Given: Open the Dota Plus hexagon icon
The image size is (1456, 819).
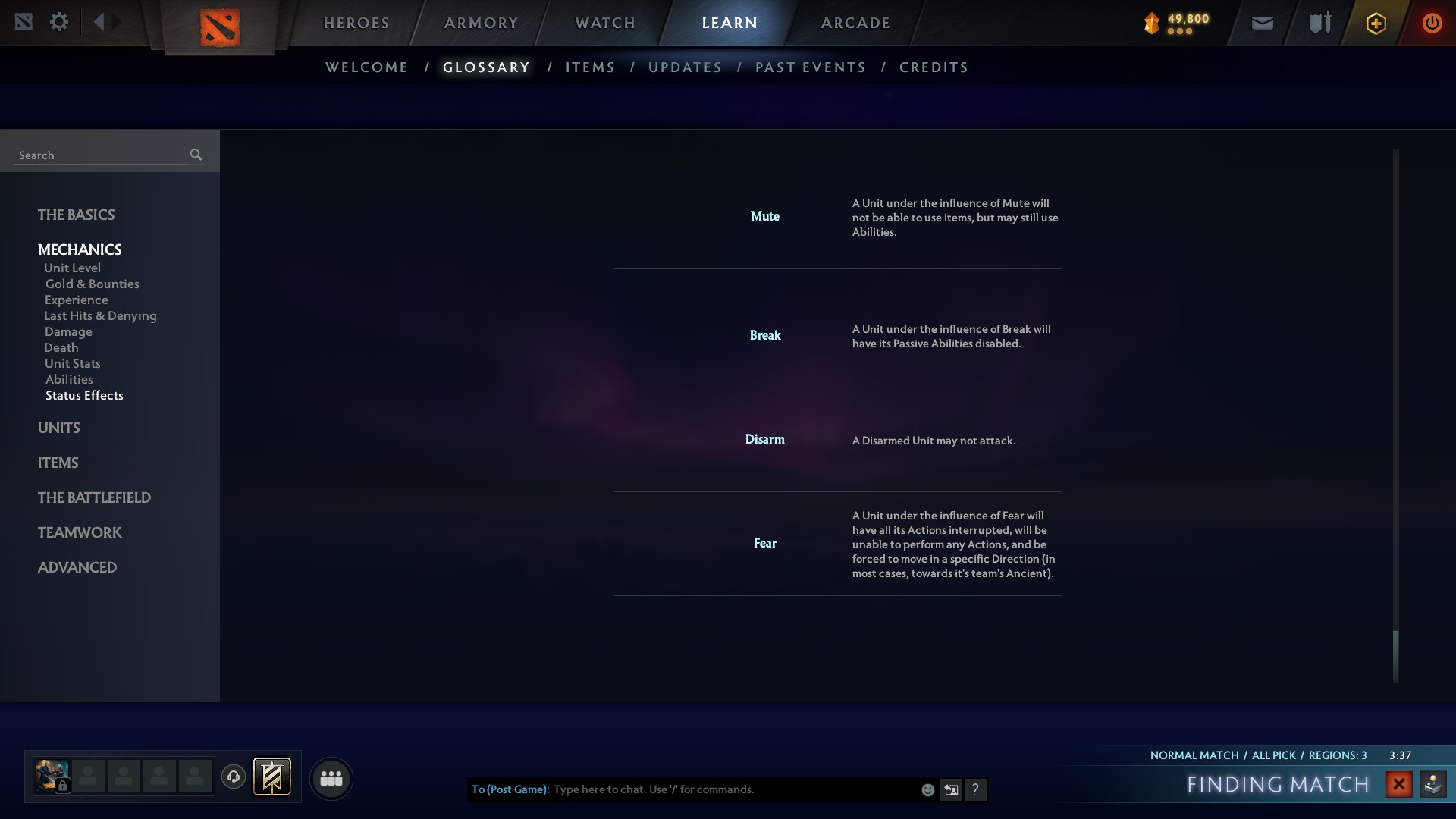Looking at the screenshot, I should [x=1376, y=24].
